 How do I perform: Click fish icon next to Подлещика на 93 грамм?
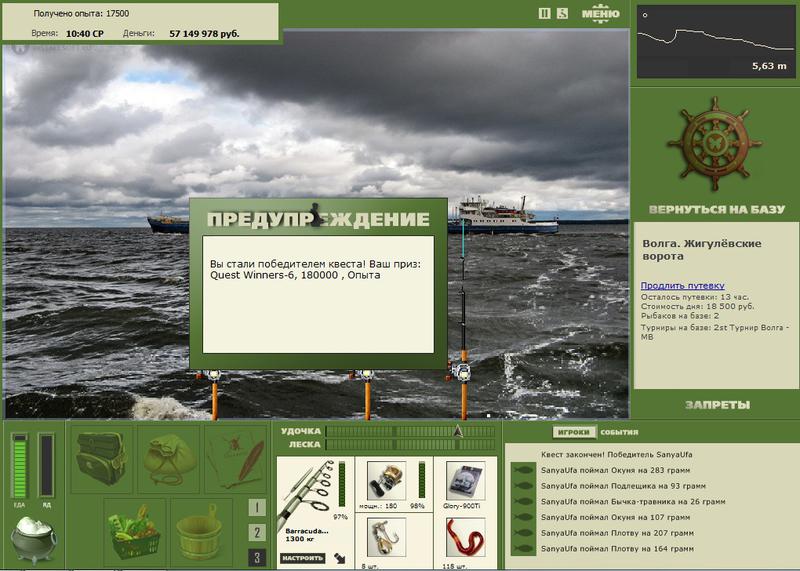pyautogui.click(x=523, y=486)
